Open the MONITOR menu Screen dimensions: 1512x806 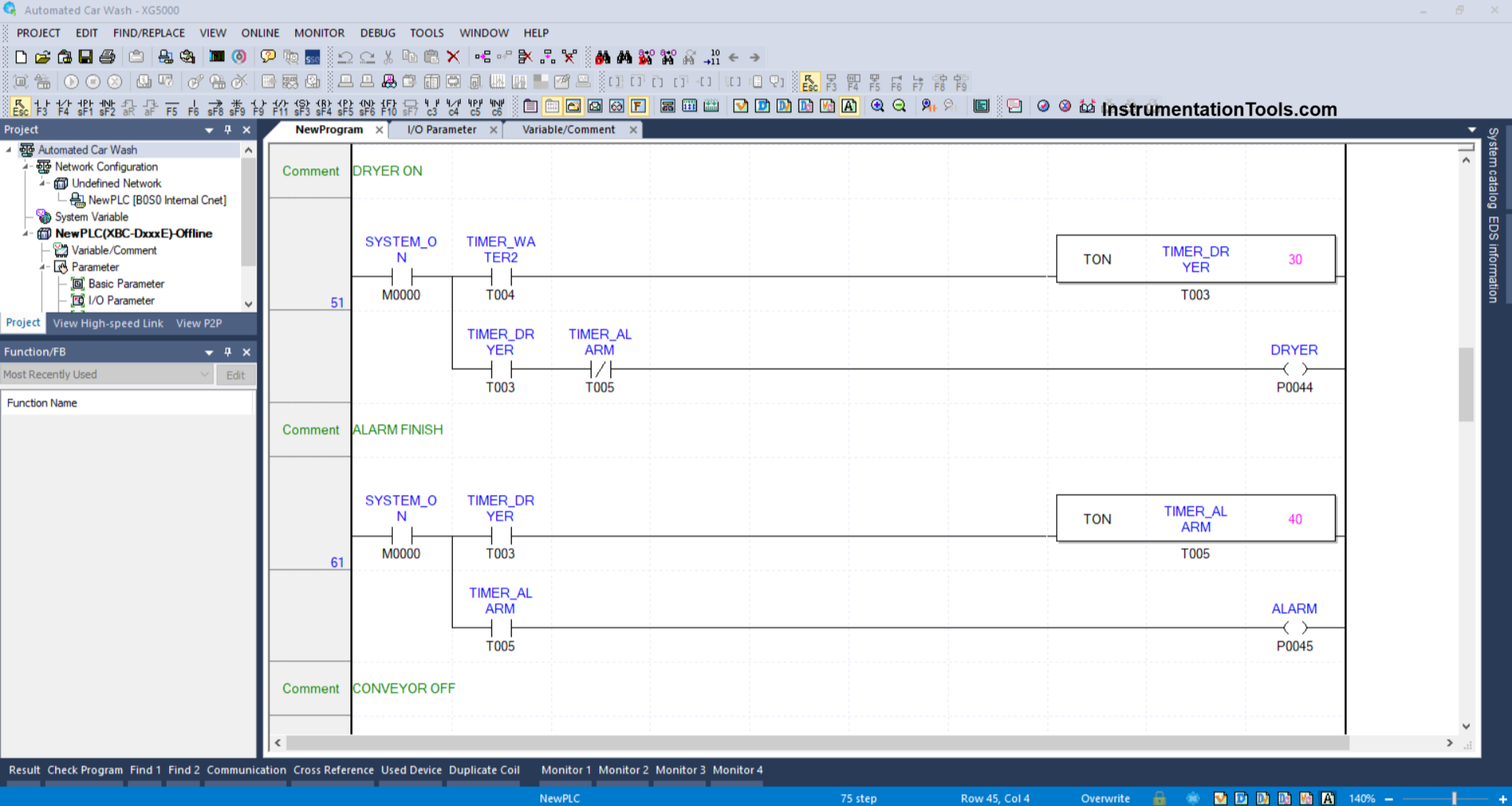click(x=319, y=33)
